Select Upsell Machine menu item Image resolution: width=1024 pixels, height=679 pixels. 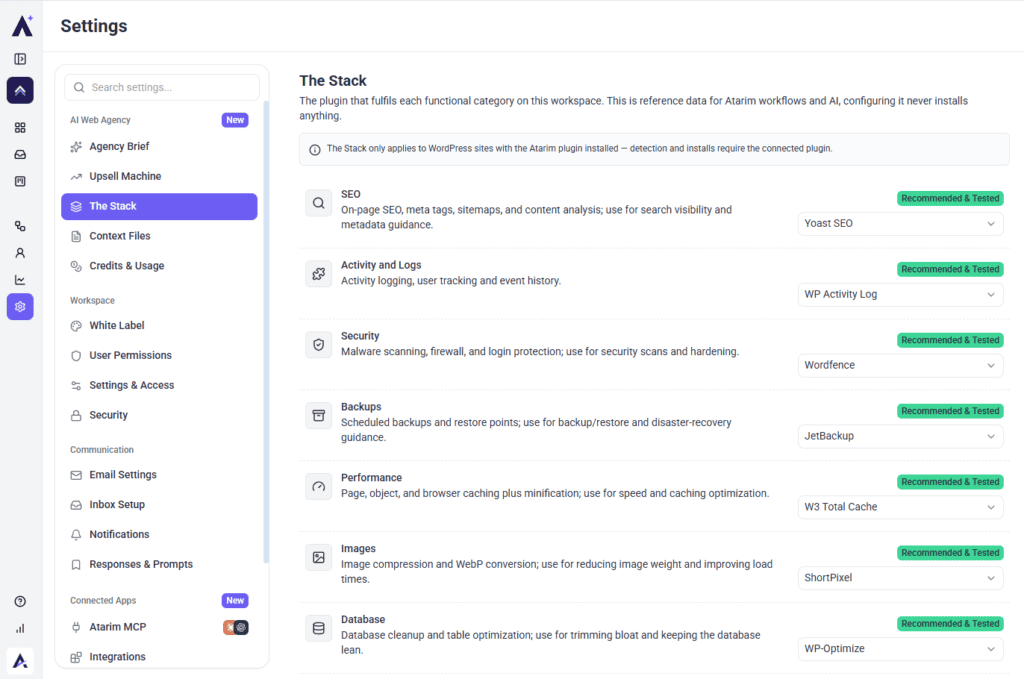(x=159, y=176)
